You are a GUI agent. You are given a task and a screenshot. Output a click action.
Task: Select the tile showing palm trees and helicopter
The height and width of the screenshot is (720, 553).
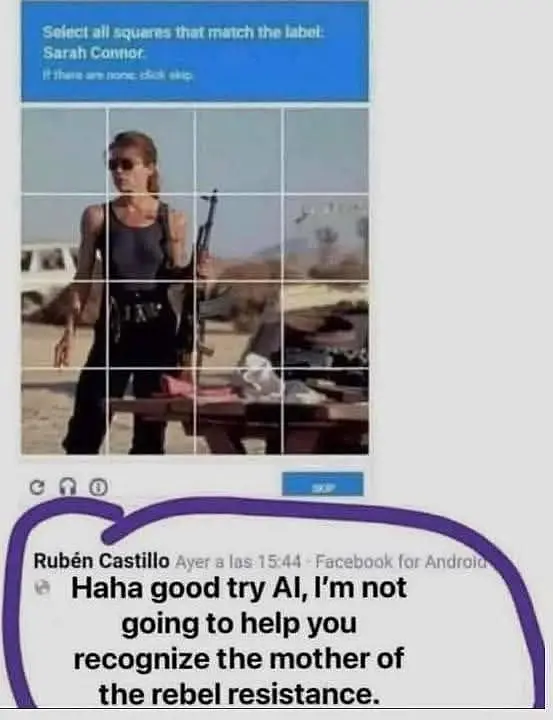tap(326, 237)
